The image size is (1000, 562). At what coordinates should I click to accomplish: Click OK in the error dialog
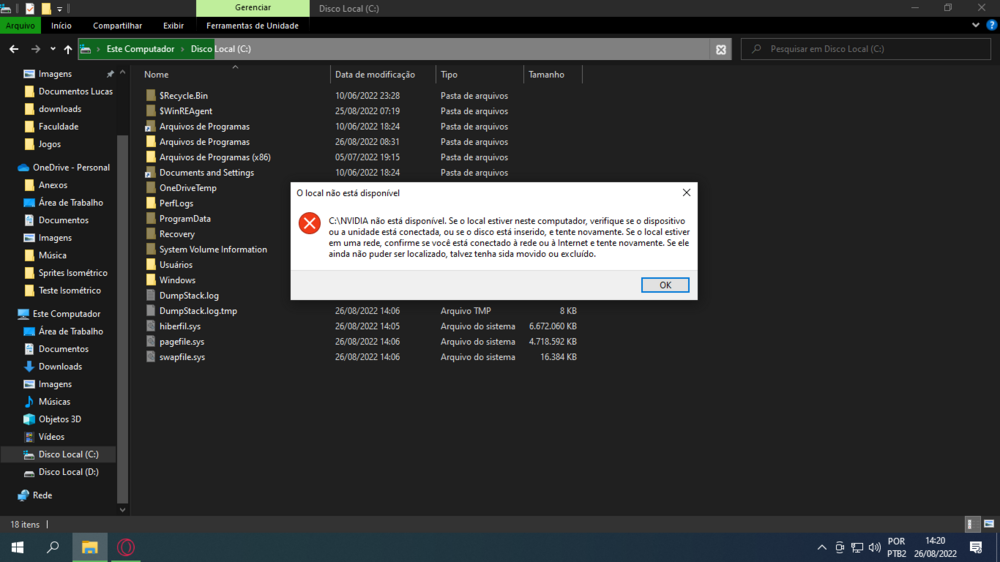[665, 285]
